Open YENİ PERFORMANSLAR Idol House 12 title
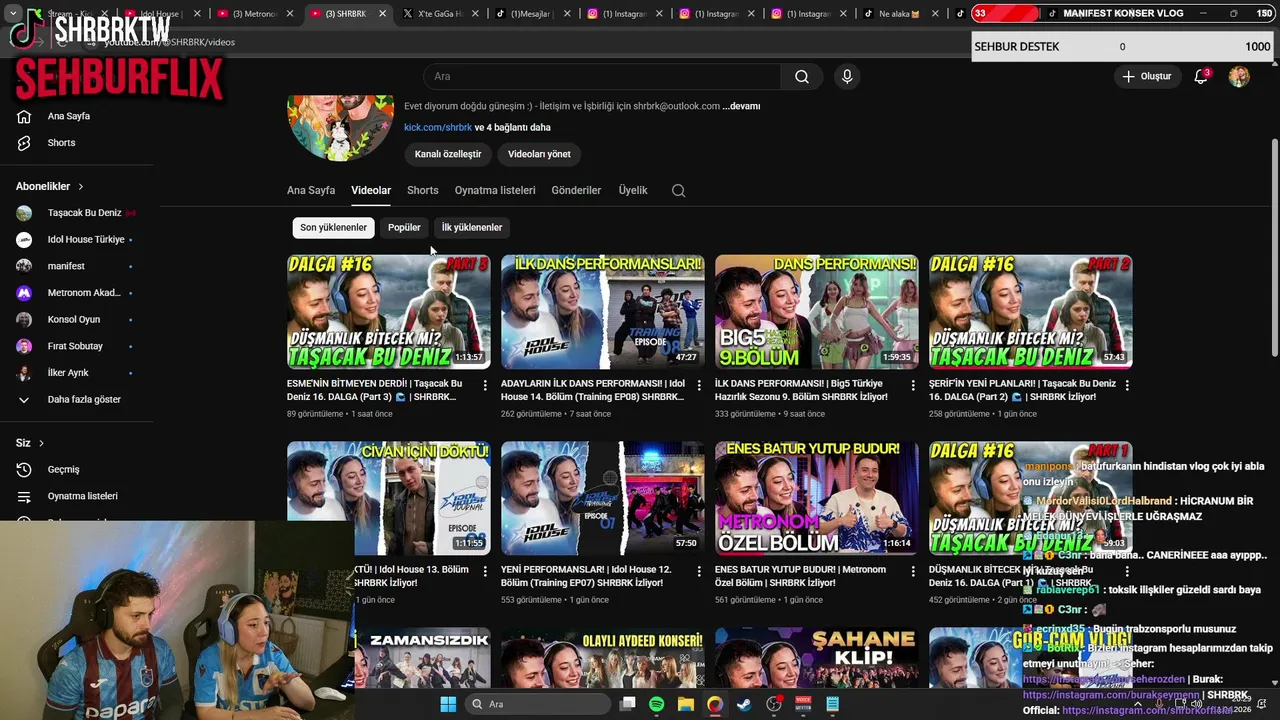1280x720 pixels. point(586,576)
